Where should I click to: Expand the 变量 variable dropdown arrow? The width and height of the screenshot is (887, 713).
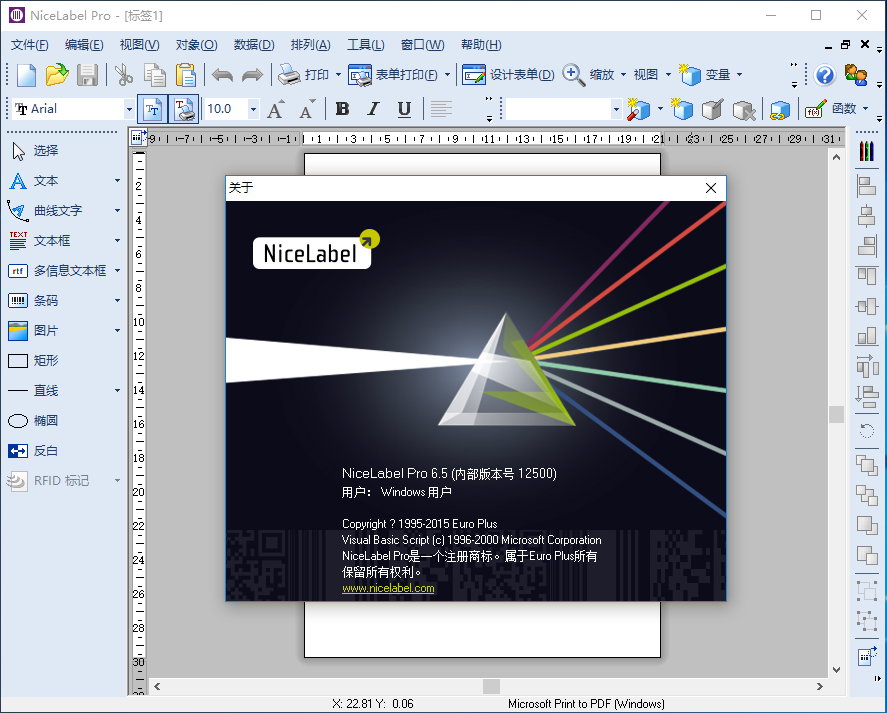coord(739,75)
